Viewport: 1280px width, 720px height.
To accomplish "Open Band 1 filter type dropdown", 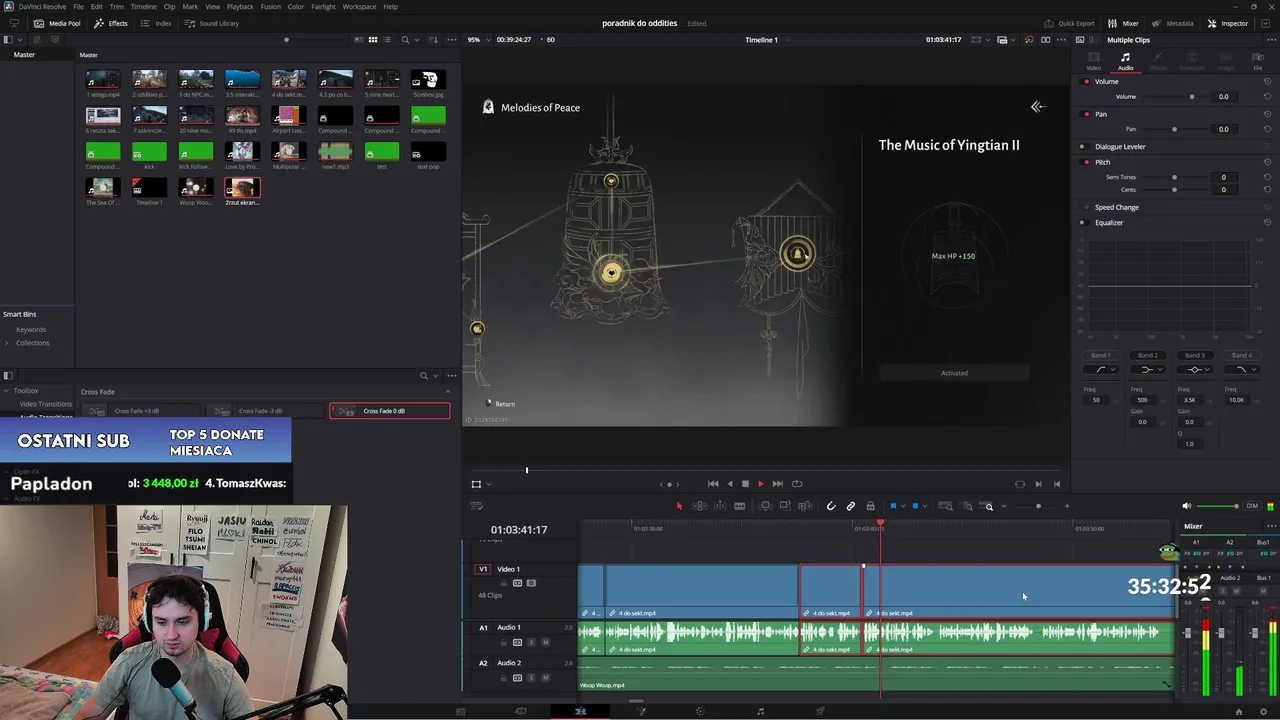I will [x=1103, y=370].
